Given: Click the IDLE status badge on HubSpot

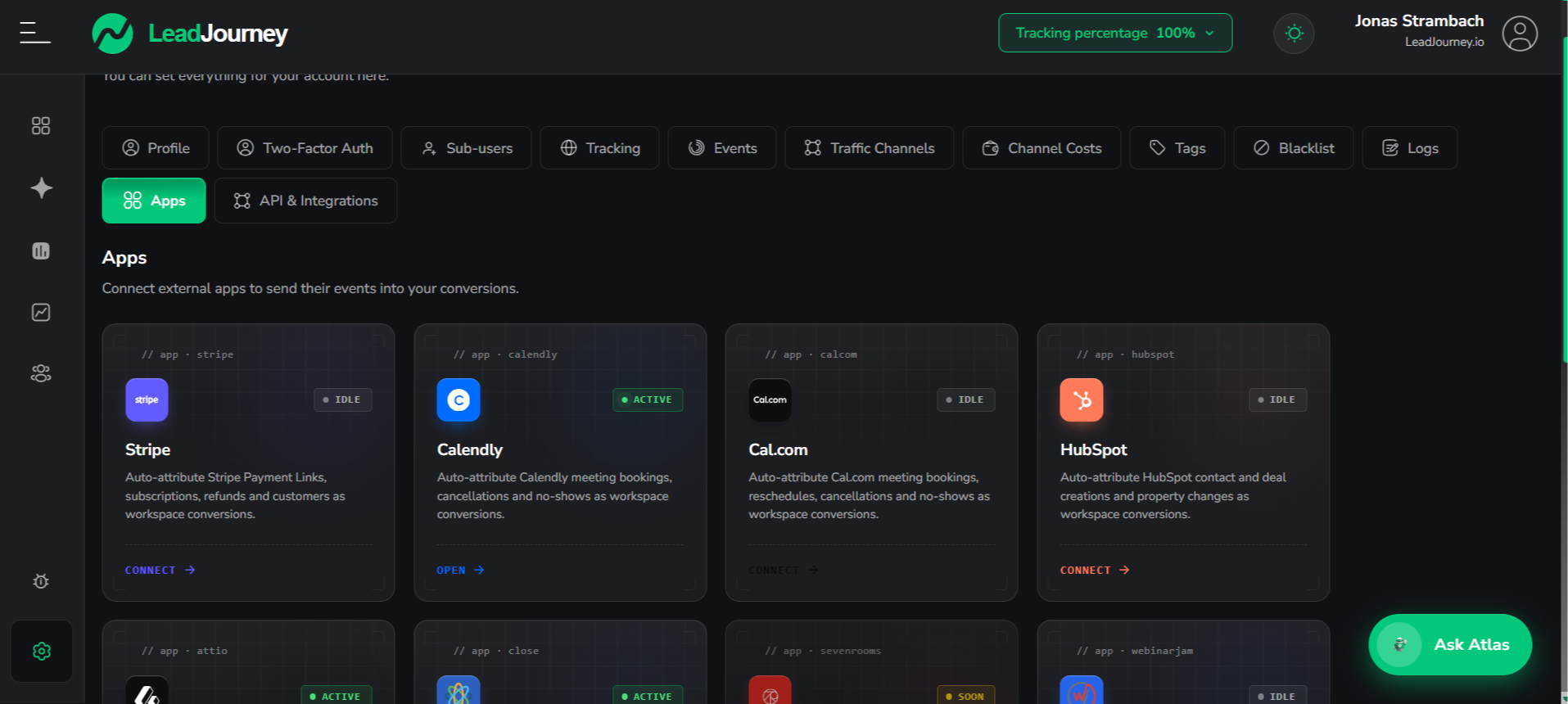Looking at the screenshot, I should pos(1278,399).
